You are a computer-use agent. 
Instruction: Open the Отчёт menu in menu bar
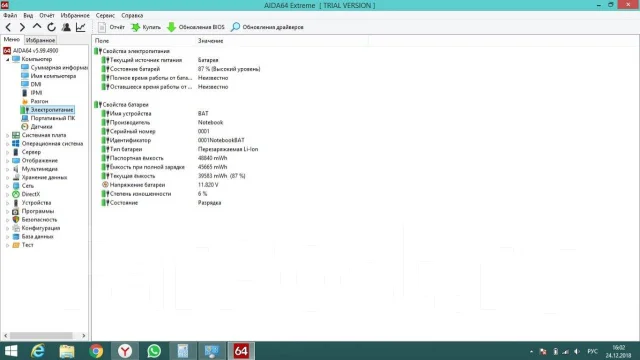tap(47, 16)
